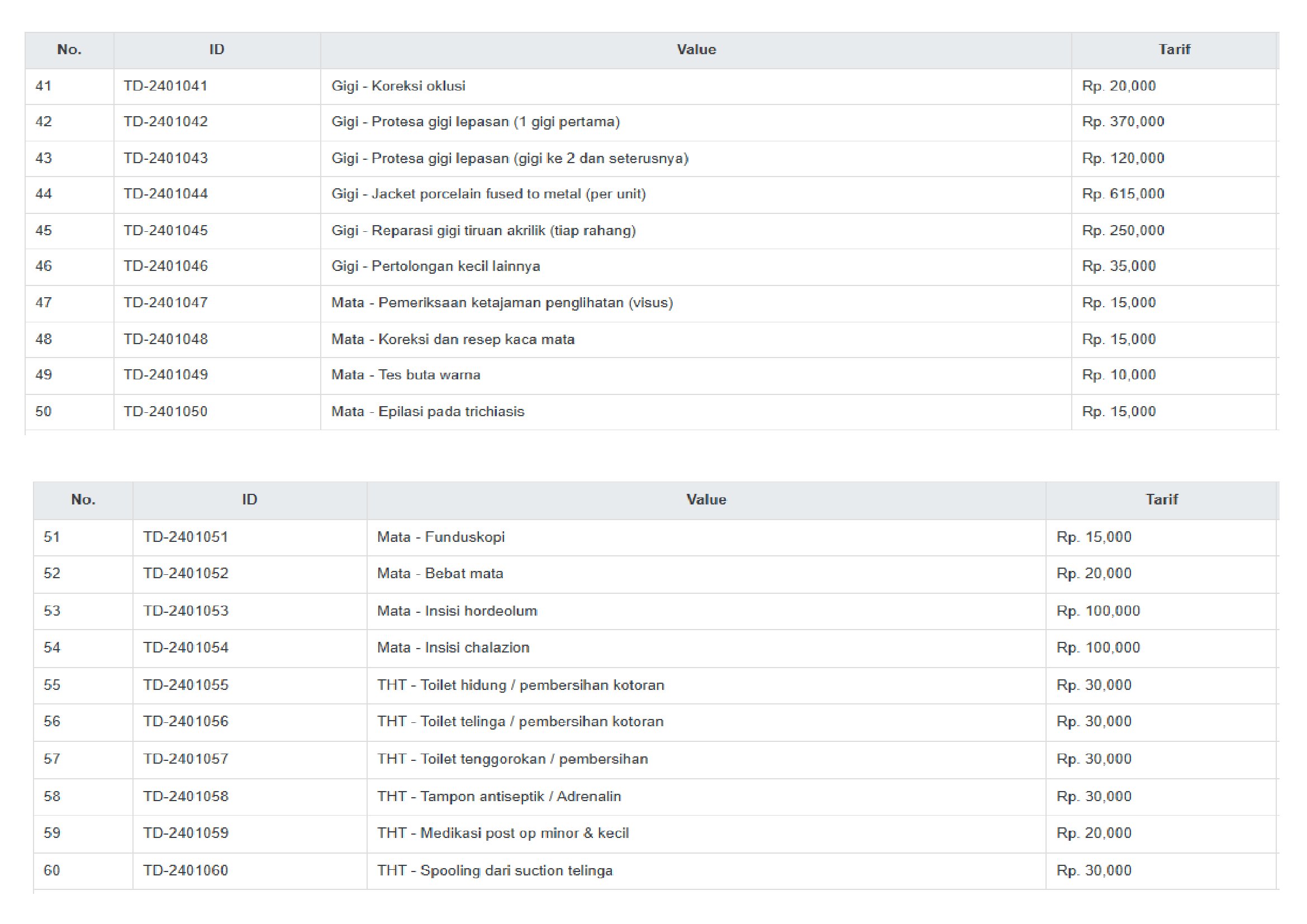The height and width of the screenshot is (924, 1307).
Task: Click THT - Spooling dari suction telinga
Action: 495,870
